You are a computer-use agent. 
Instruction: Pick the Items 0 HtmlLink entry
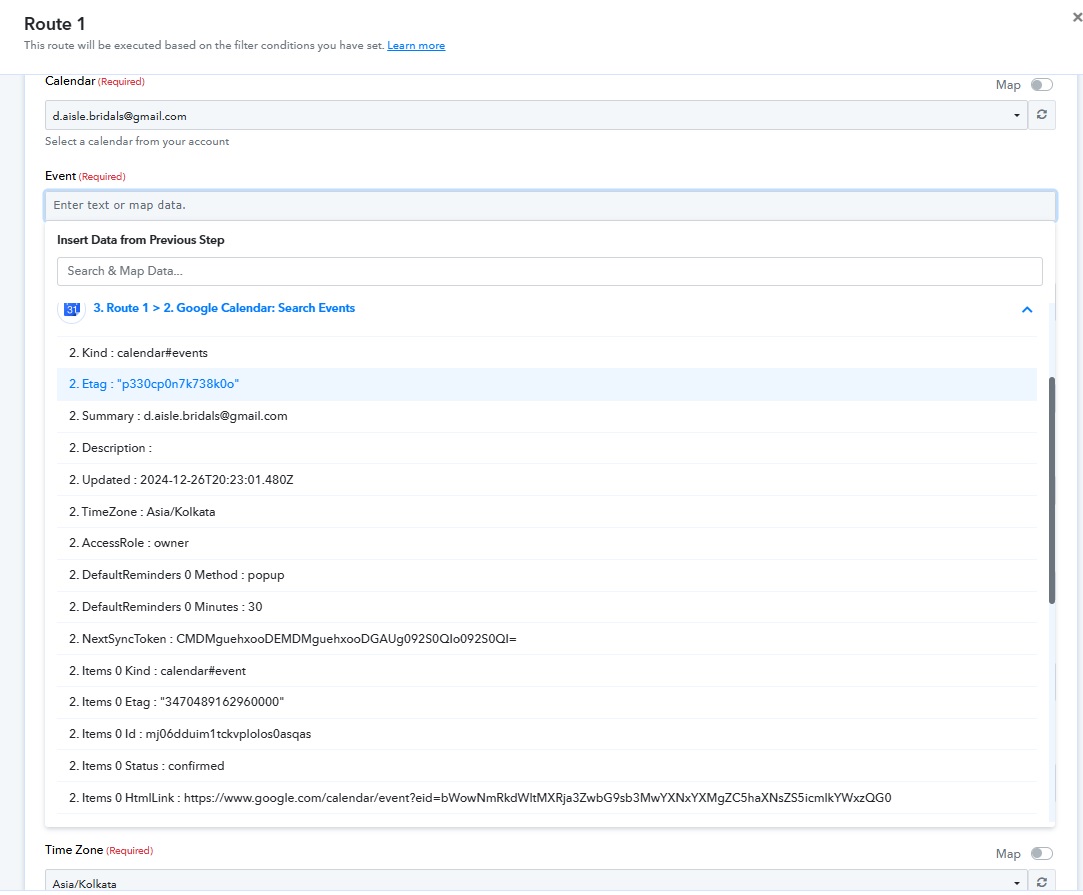point(480,798)
